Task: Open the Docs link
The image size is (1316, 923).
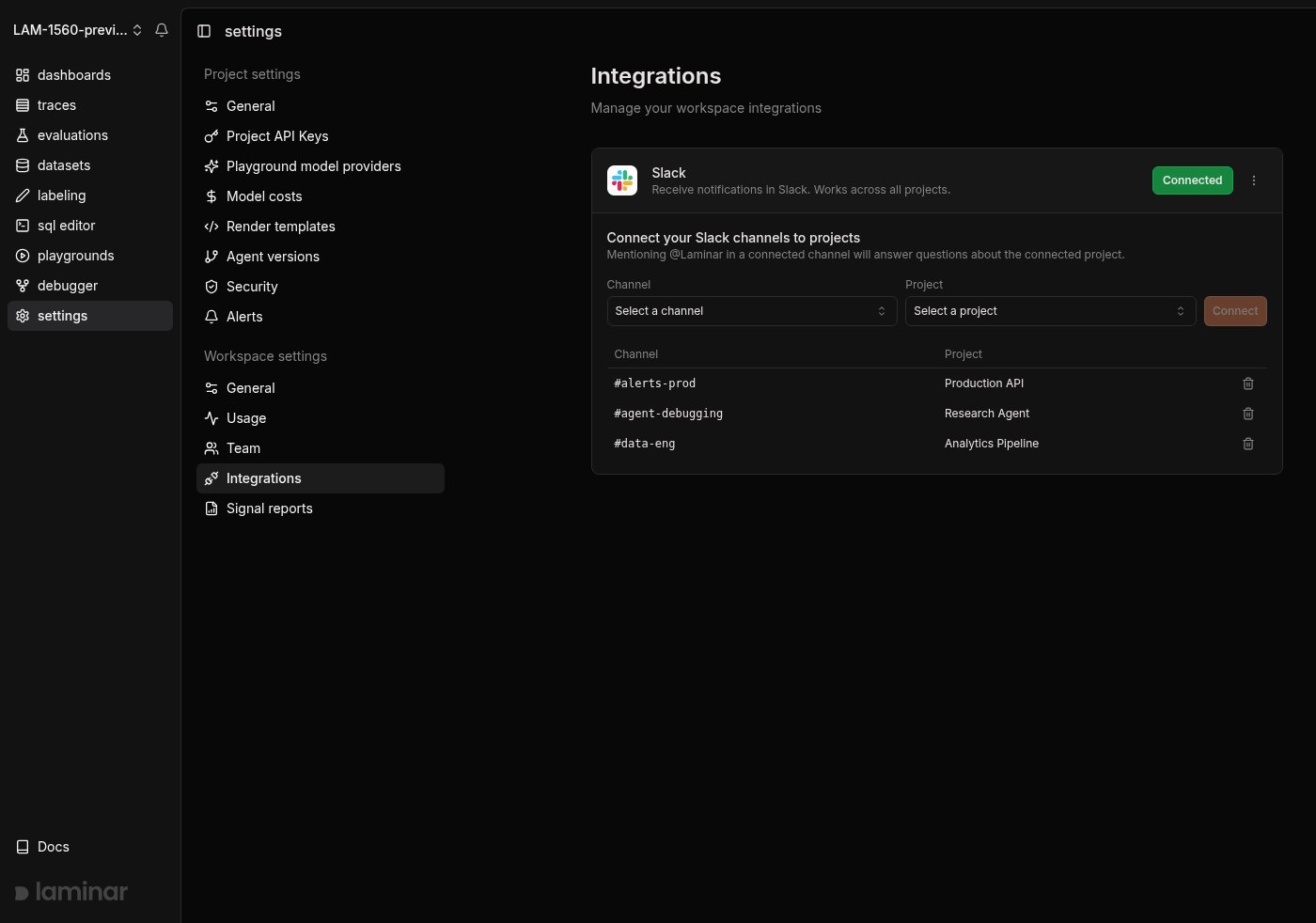Action: 90,847
